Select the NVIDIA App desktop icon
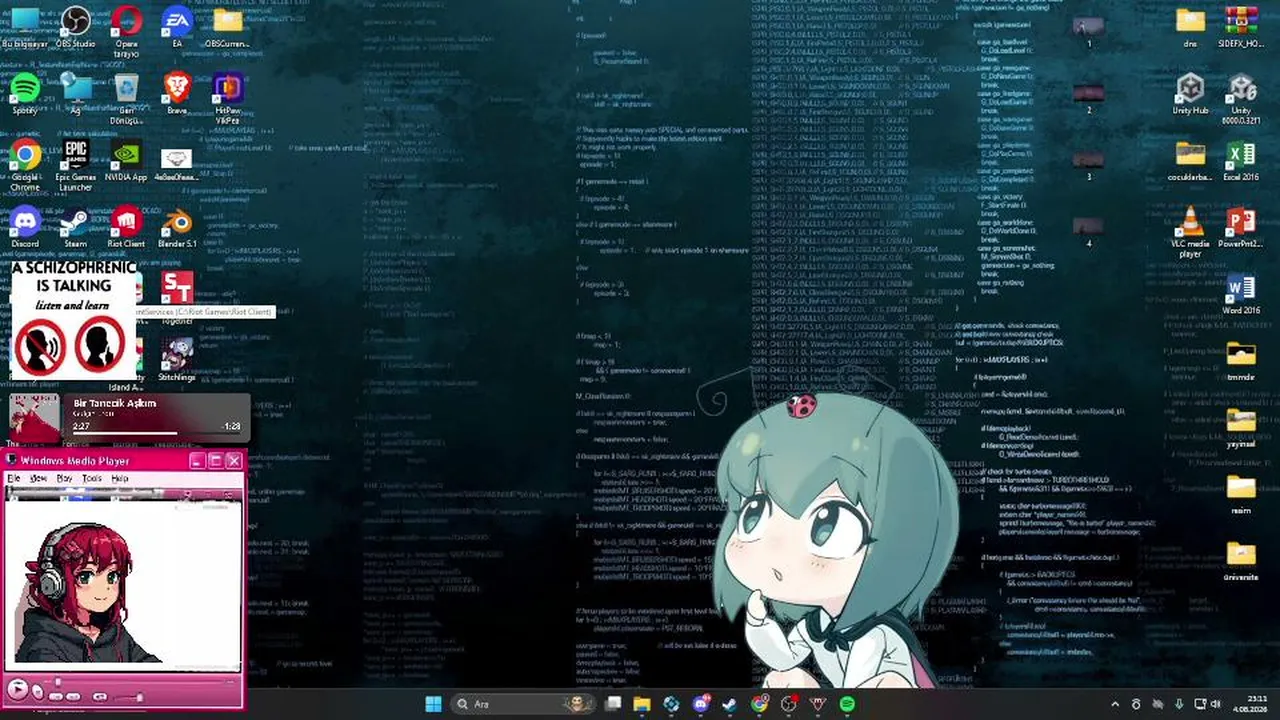The image size is (1280, 720). pos(126,160)
